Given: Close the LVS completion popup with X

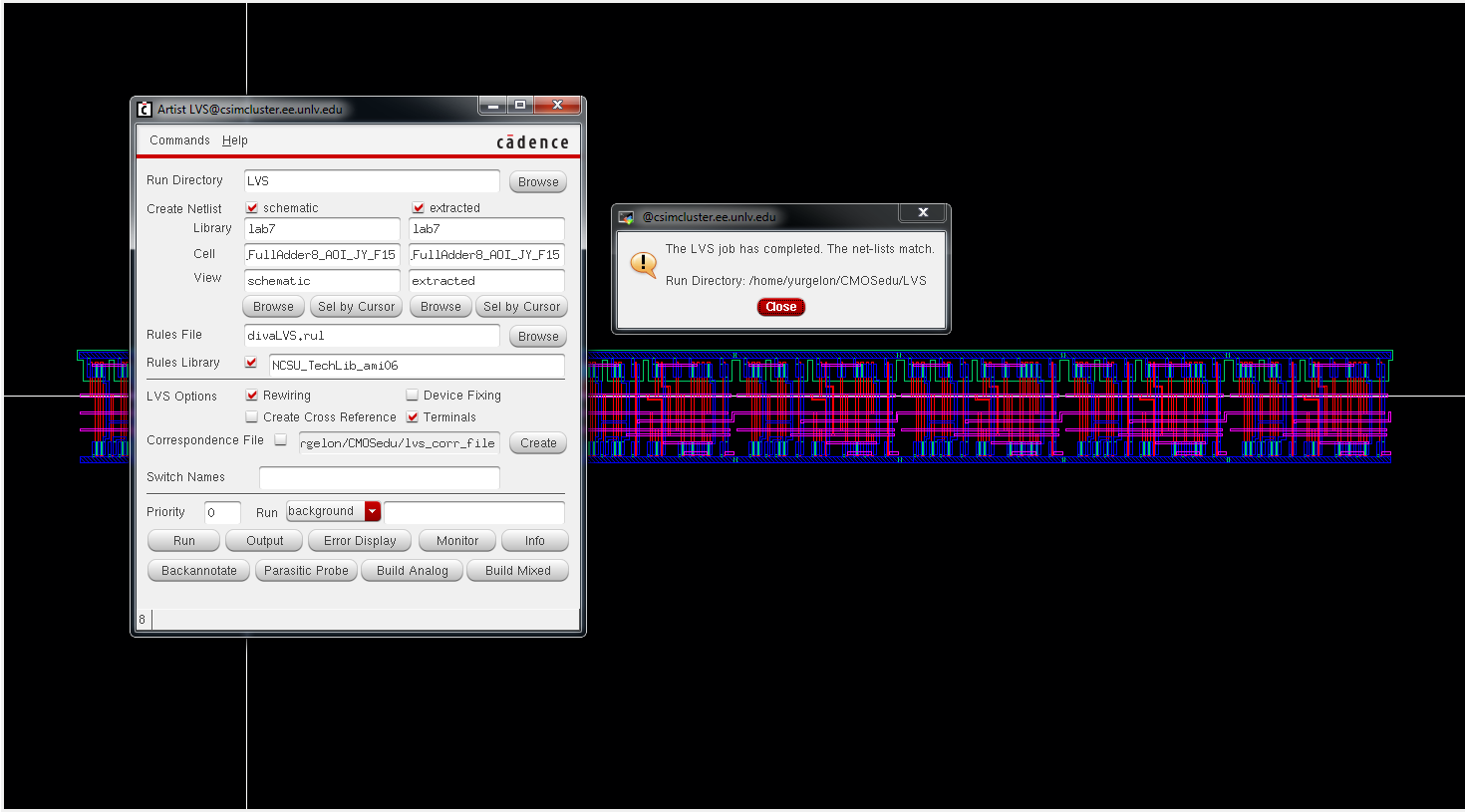Looking at the screenshot, I should pyautogui.click(x=923, y=212).
